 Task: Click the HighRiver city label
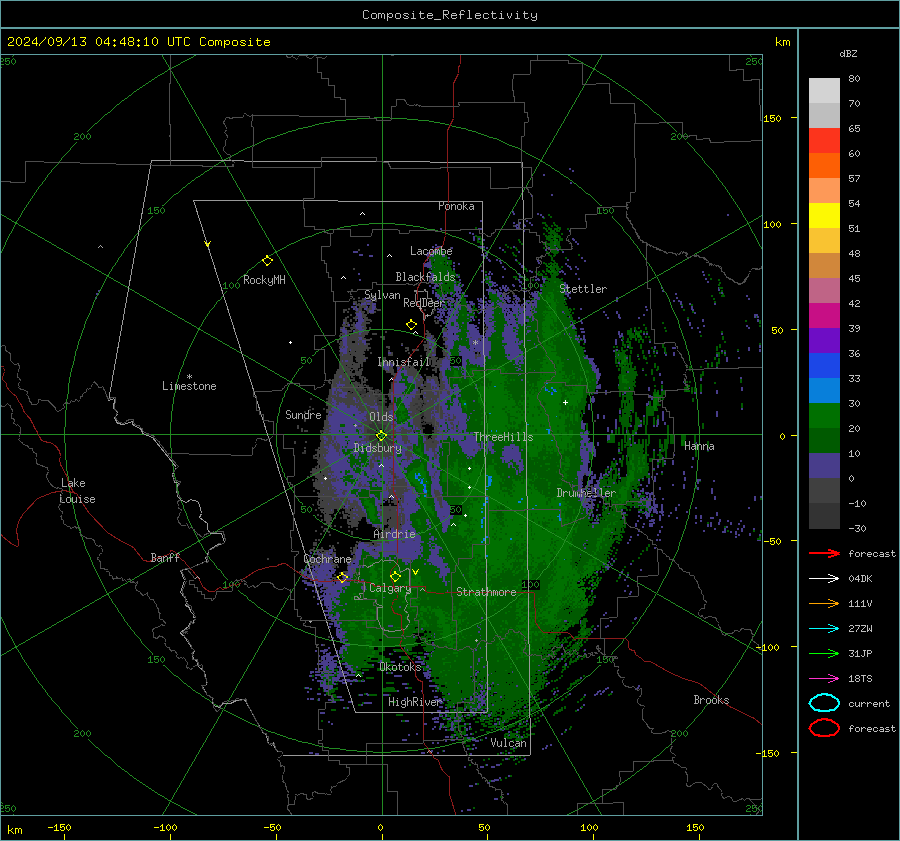(415, 702)
